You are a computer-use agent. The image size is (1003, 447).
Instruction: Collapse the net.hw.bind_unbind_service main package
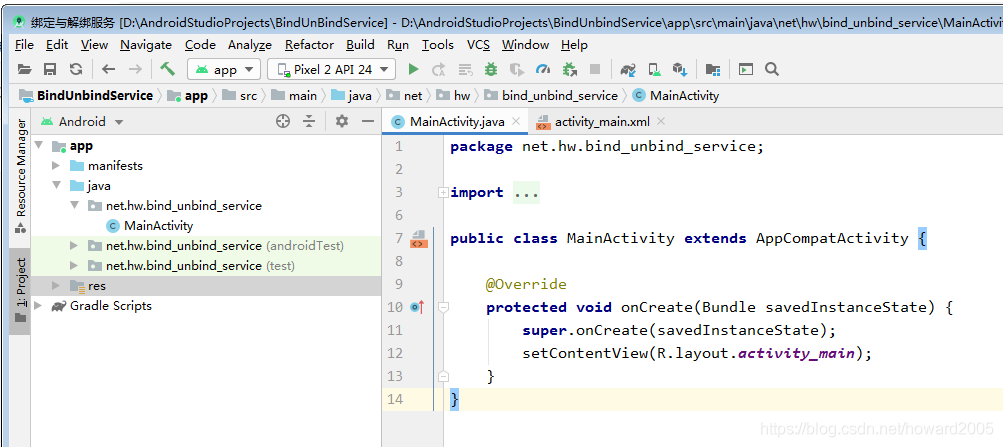click(x=74, y=206)
